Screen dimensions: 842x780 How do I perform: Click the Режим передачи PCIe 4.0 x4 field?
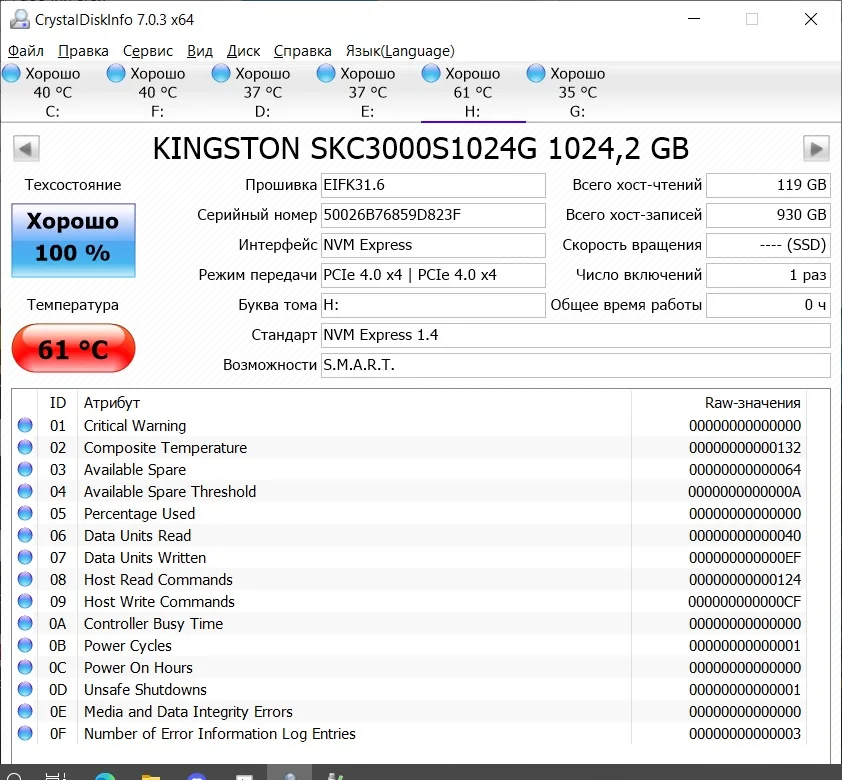pos(433,275)
